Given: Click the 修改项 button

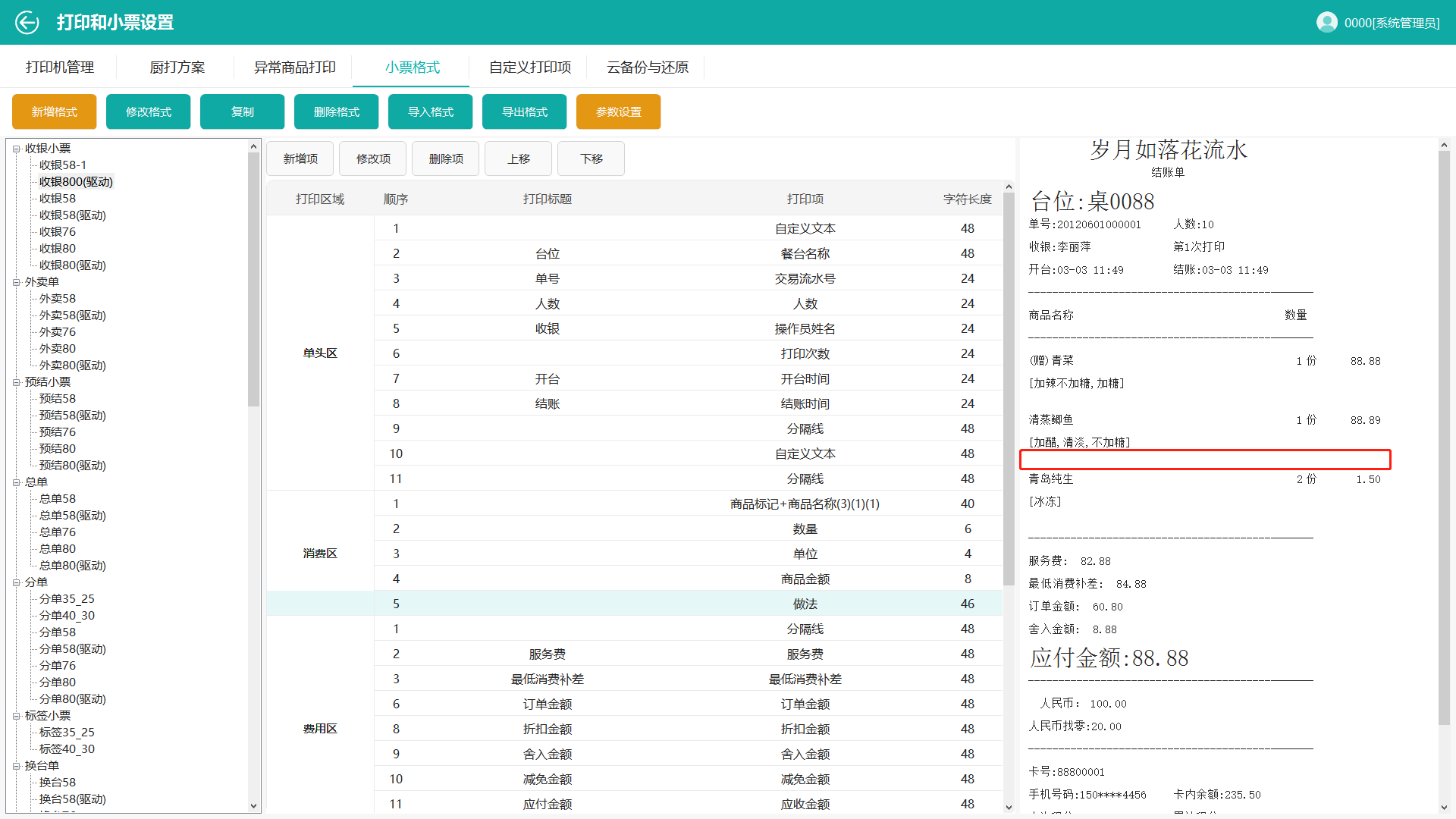Looking at the screenshot, I should (373, 158).
